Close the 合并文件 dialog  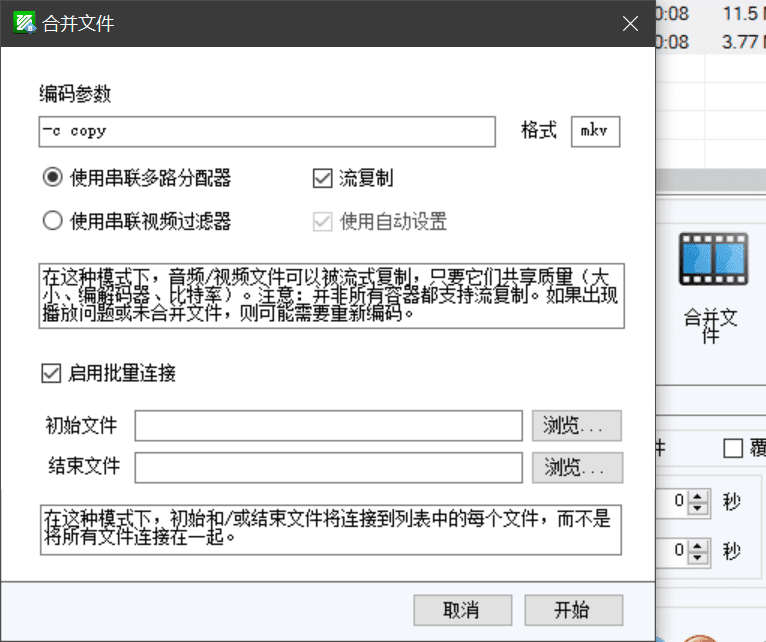pos(630,25)
